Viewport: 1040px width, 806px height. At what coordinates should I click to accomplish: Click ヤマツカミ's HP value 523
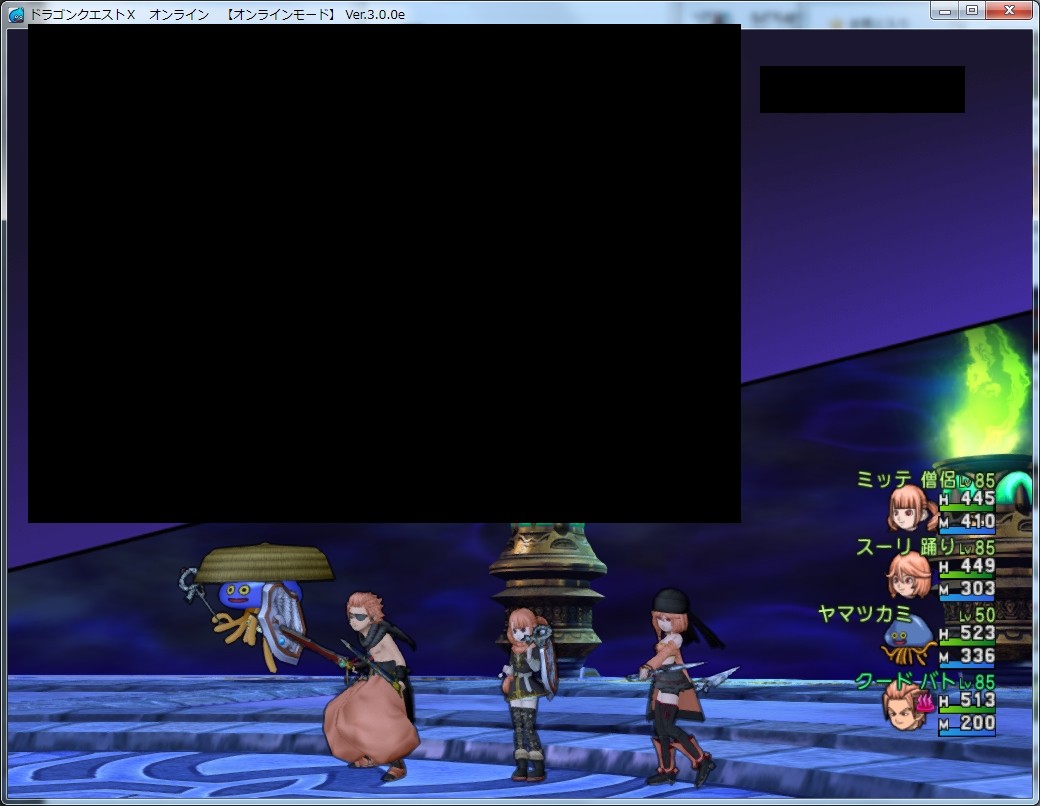(978, 633)
